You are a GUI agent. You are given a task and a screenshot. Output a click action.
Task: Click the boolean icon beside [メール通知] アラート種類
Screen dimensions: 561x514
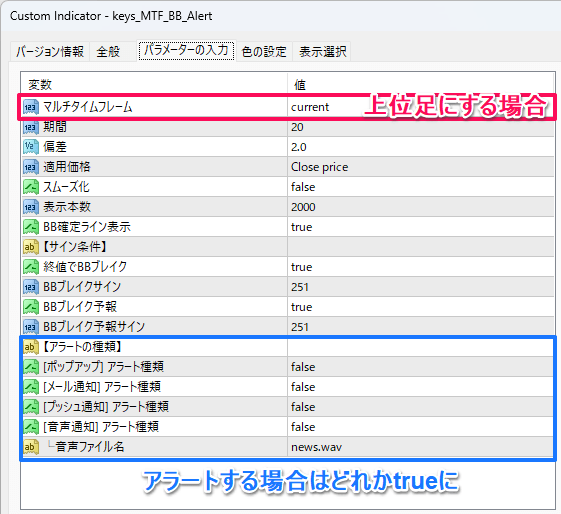pyautogui.click(x=31, y=387)
